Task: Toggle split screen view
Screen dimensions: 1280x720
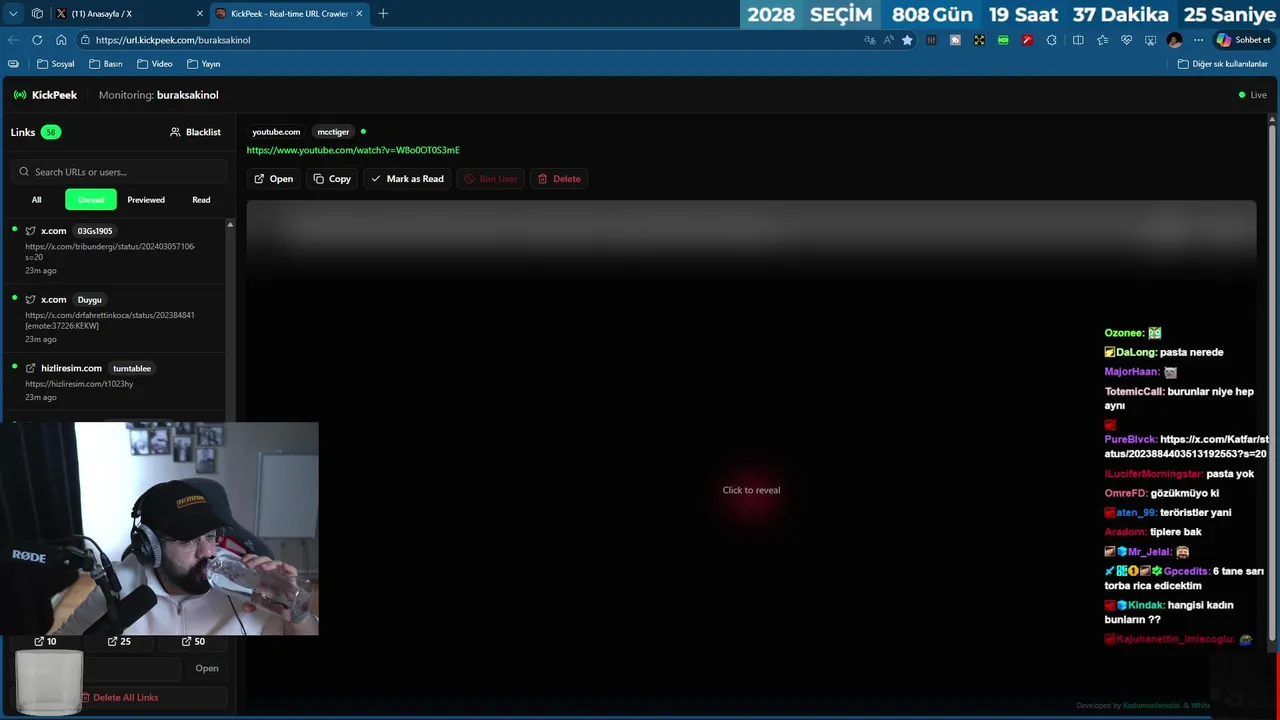Action: (x=1078, y=40)
